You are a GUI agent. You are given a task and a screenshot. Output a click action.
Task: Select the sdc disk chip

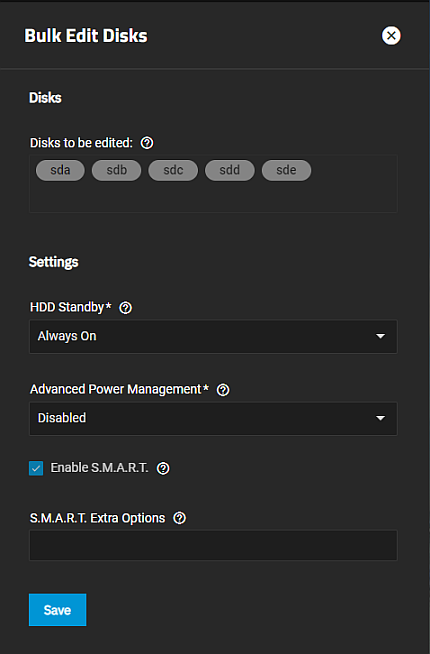tap(173, 170)
